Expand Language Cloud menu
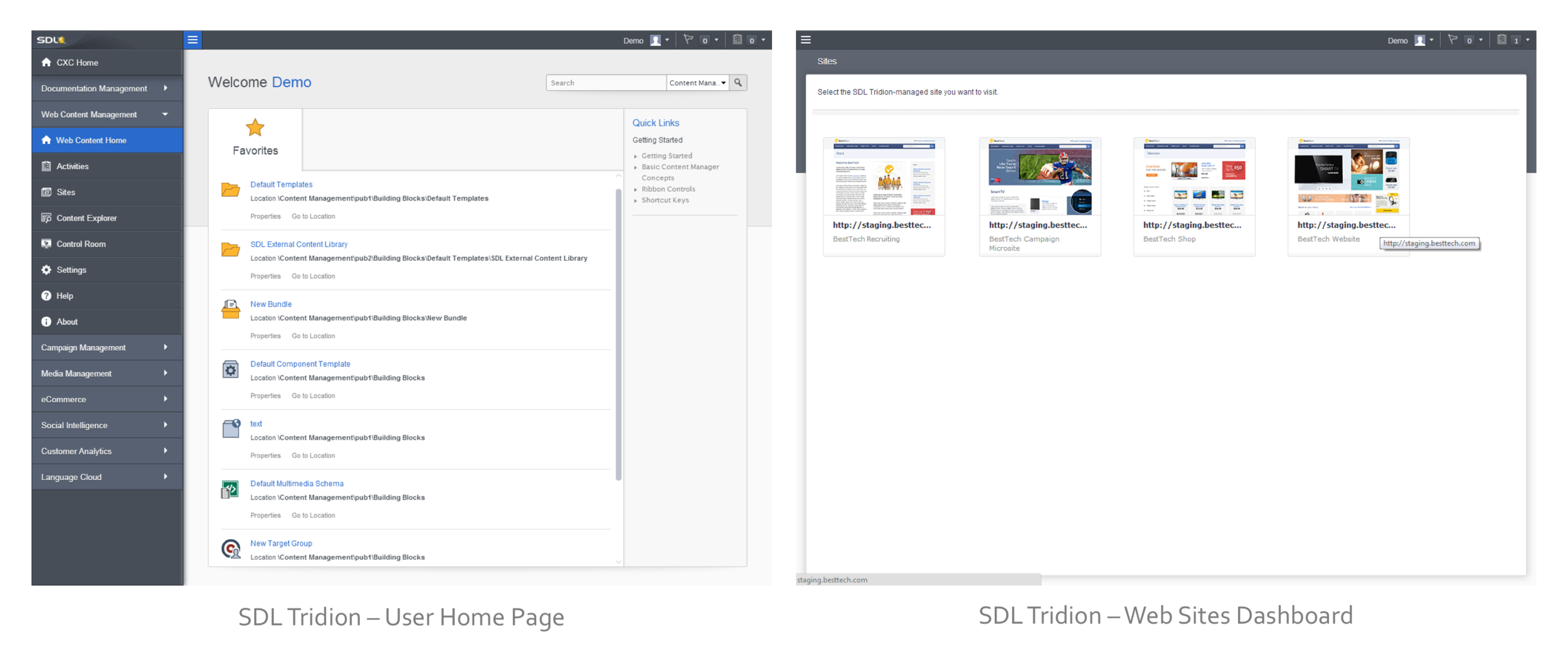This screenshot has height=665, width=1568. click(107, 477)
